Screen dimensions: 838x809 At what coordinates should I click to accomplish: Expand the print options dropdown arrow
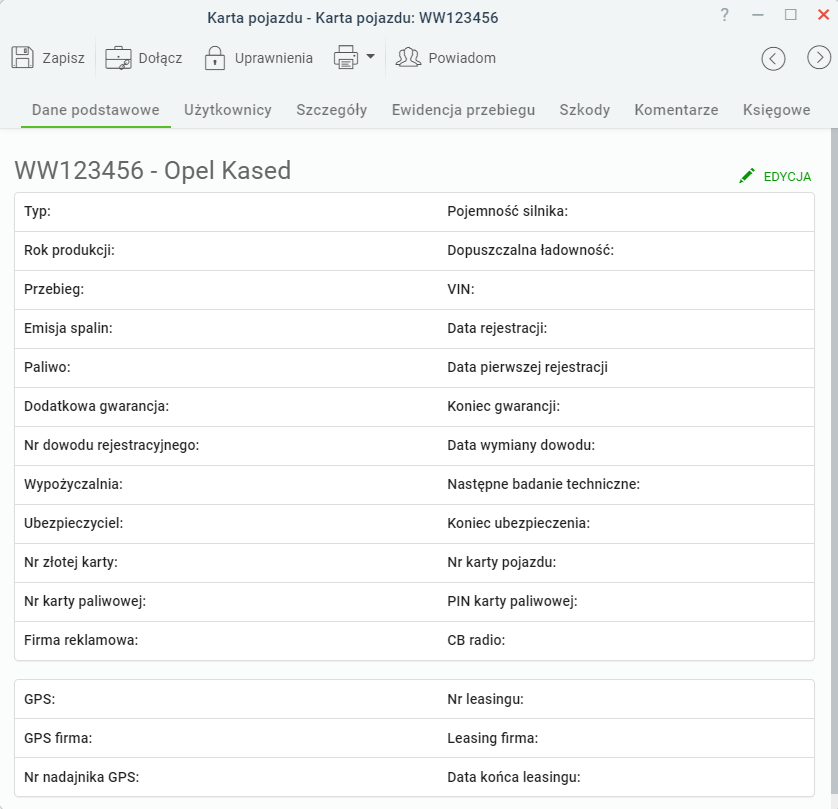(x=370, y=56)
